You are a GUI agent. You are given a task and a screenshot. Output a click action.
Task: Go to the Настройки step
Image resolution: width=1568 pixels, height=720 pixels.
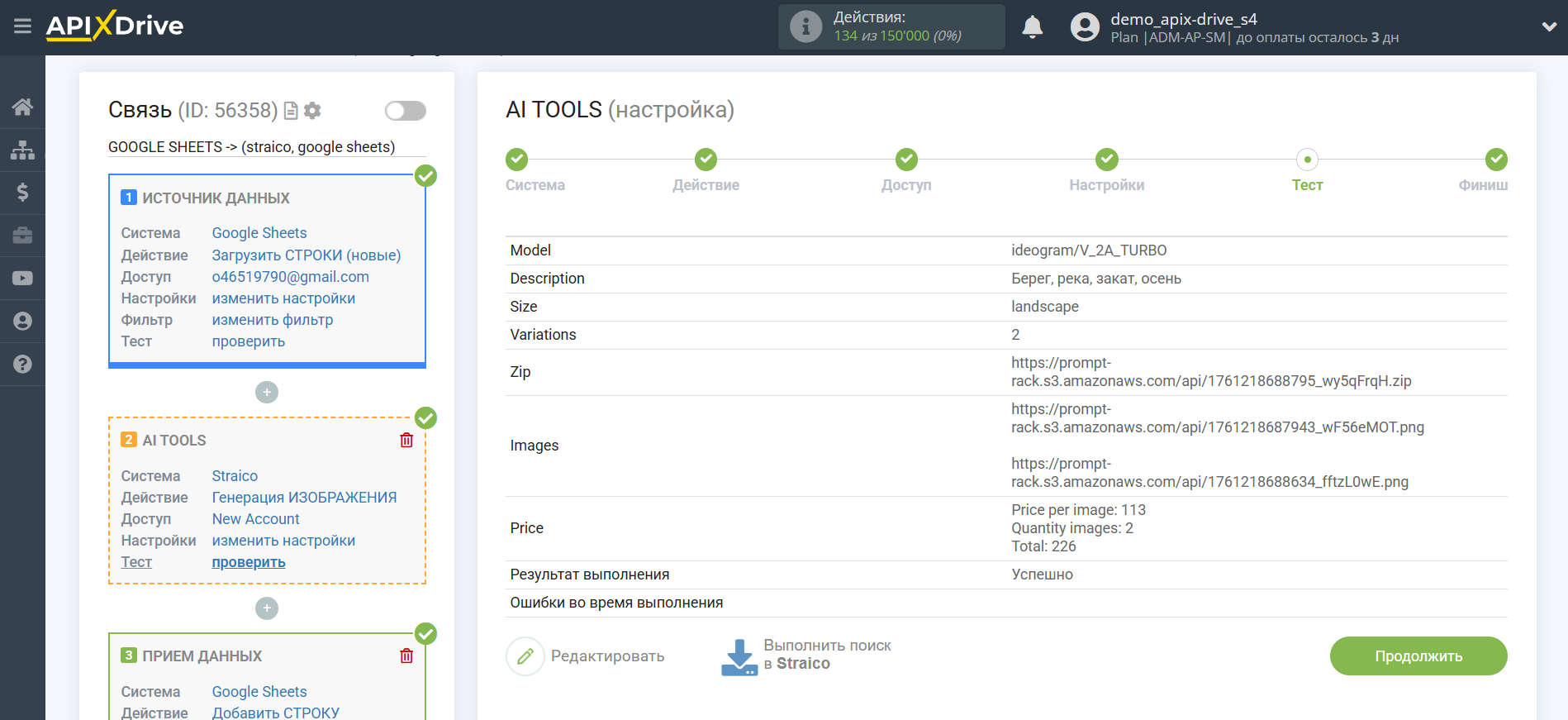(1106, 160)
